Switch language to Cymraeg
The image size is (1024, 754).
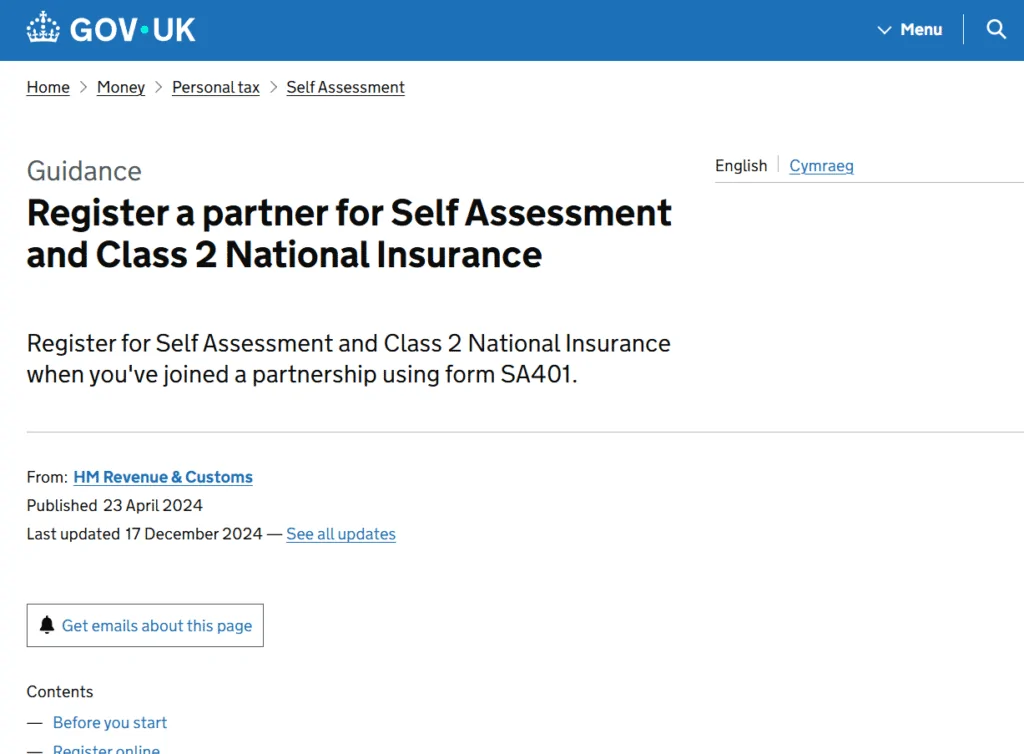(x=821, y=166)
